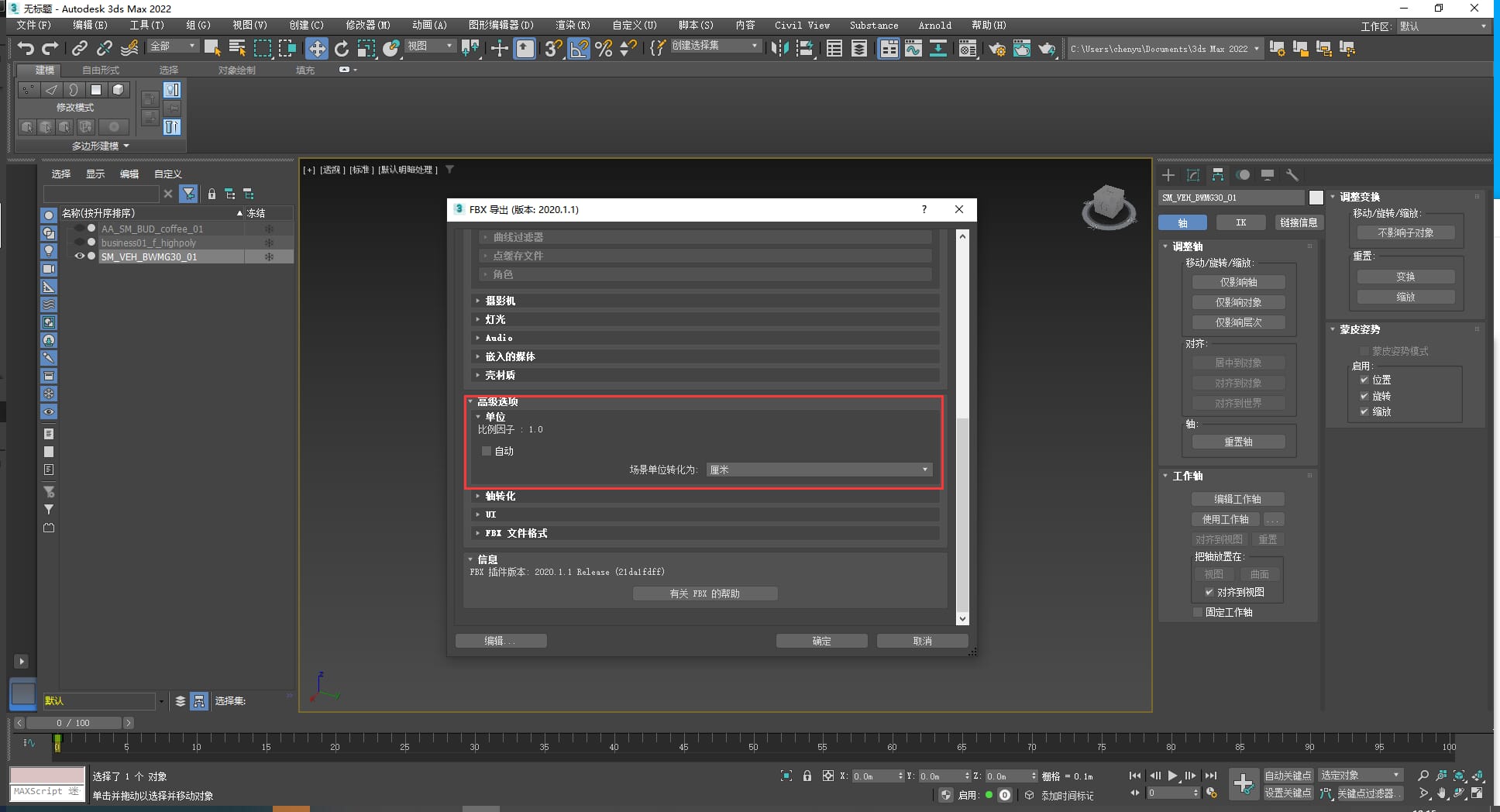Image resolution: width=1500 pixels, height=812 pixels.
Task: Click the 0 / 100 time slider
Action: coord(73,723)
